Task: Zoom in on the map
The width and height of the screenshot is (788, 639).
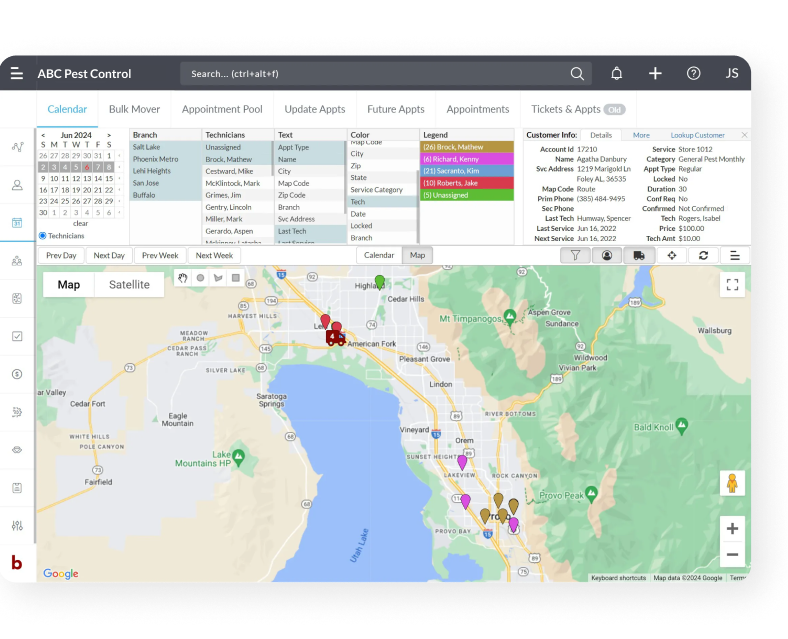Action: click(732, 528)
